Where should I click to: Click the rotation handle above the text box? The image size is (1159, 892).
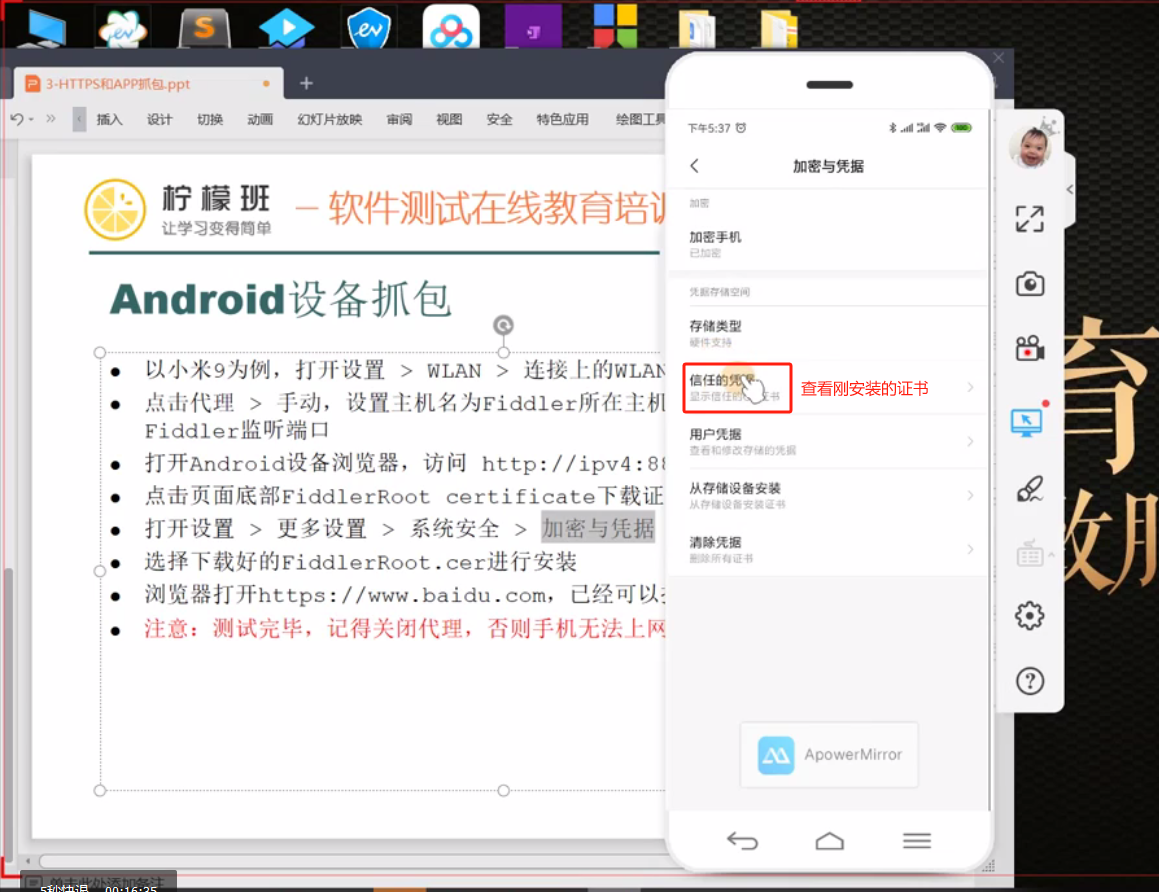(x=503, y=325)
